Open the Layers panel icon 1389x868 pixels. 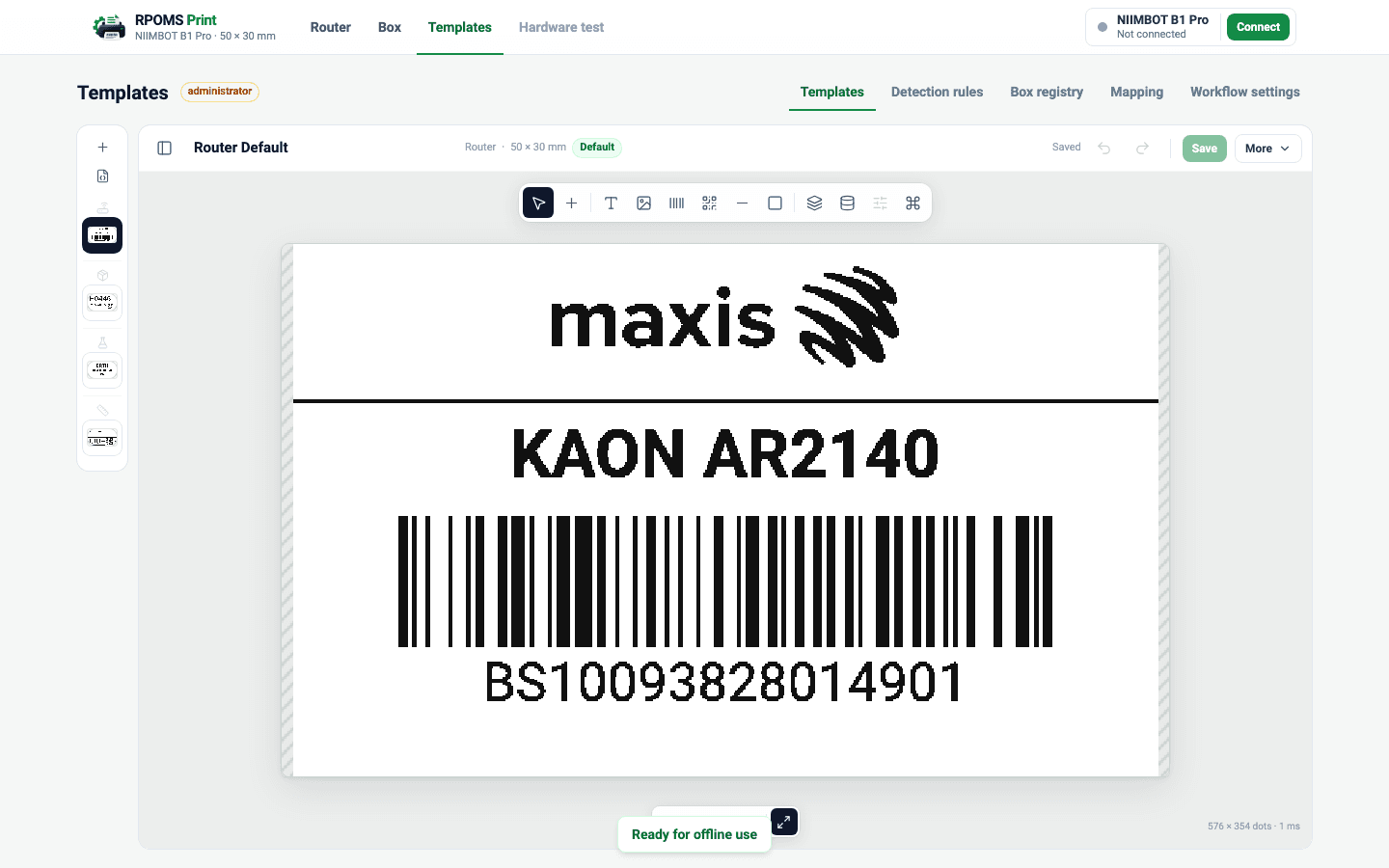(x=814, y=203)
